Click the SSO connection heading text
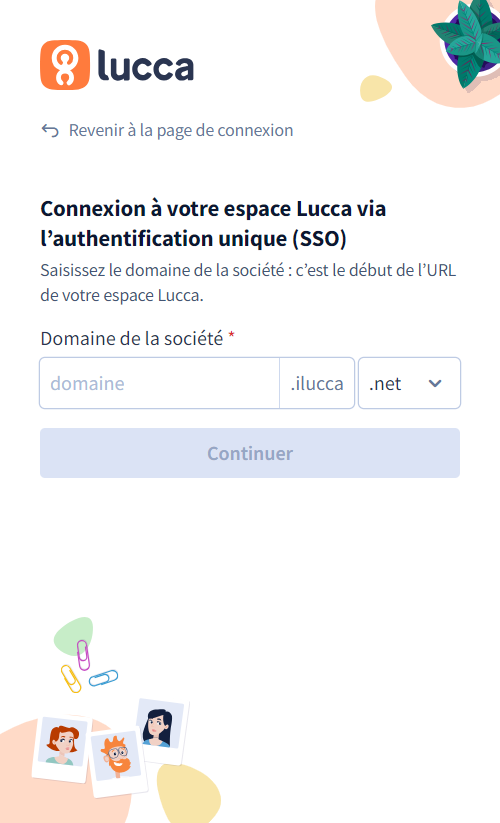The image size is (500, 823). [x=213, y=224]
